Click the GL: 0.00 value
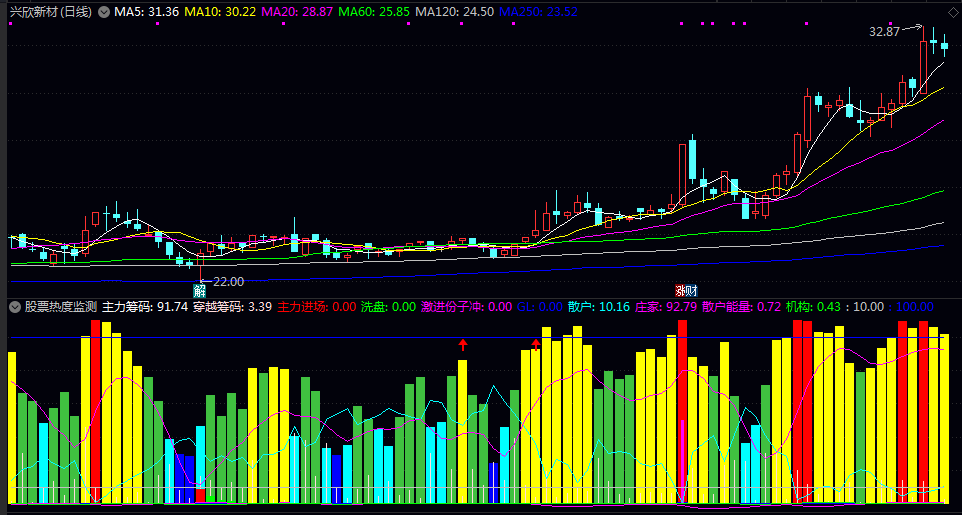The image size is (962, 515). click(540, 308)
